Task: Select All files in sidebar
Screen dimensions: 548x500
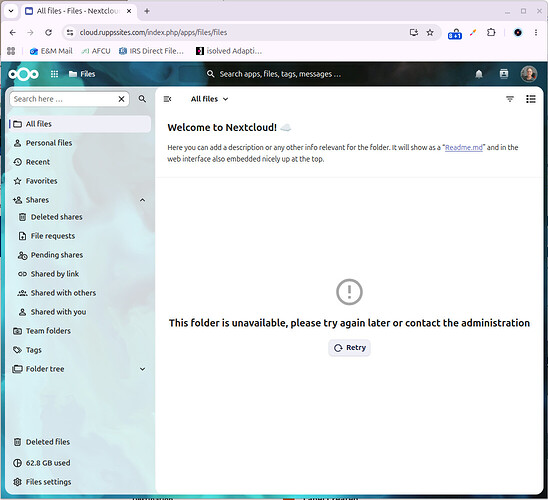Action: tap(80, 124)
